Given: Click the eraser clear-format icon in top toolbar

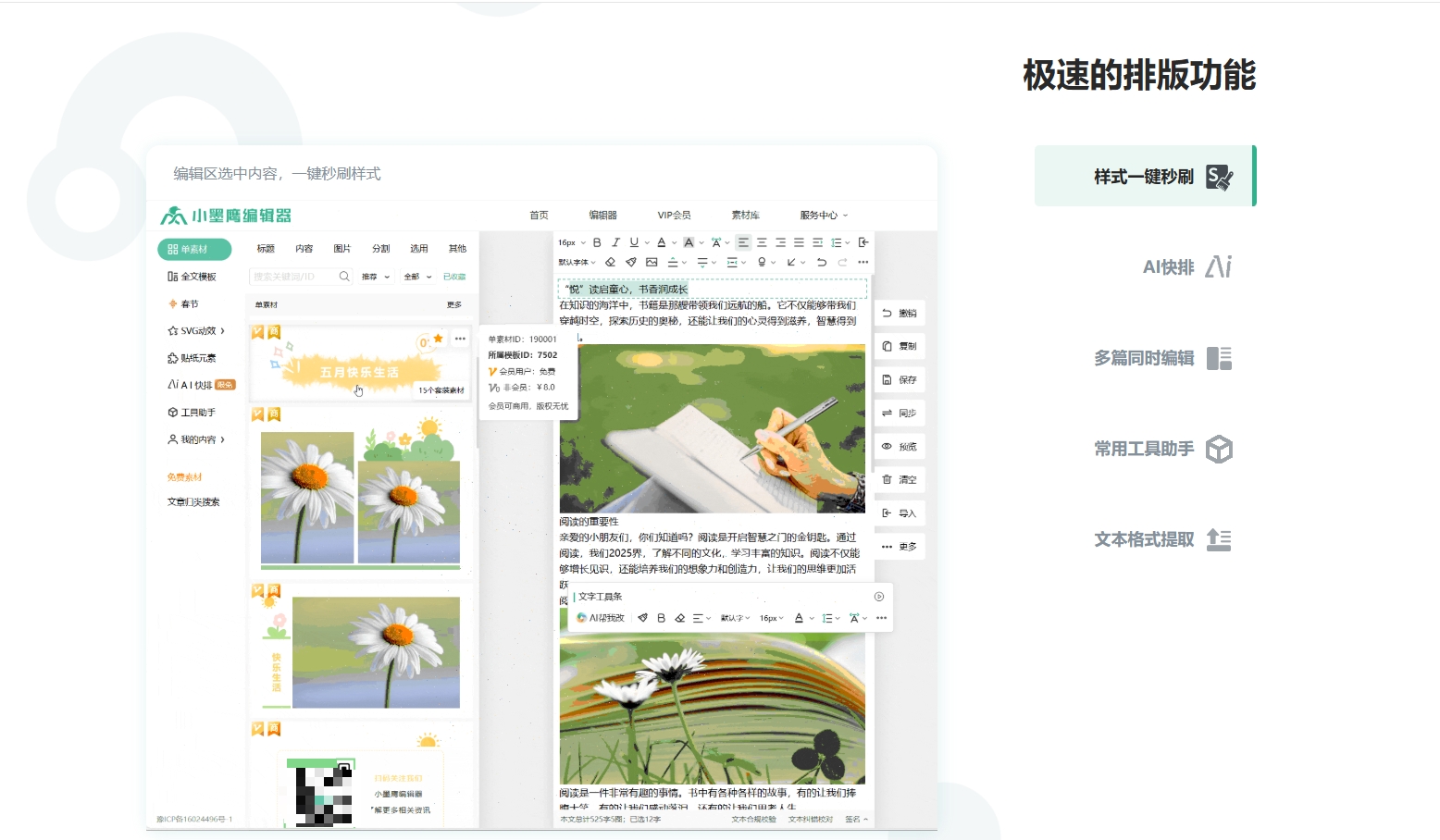Looking at the screenshot, I should [x=610, y=262].
